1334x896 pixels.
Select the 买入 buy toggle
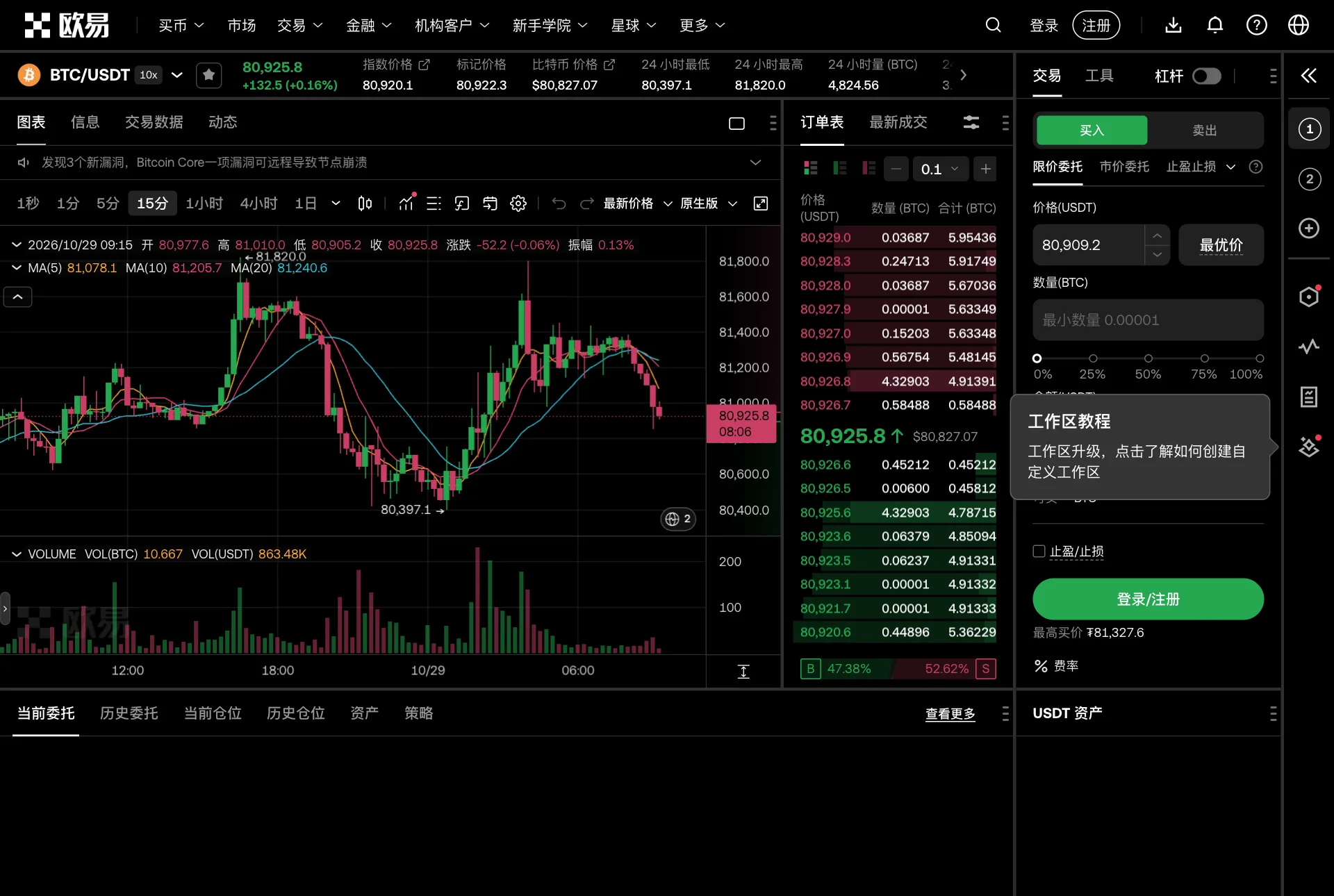tap(1092, 130)
